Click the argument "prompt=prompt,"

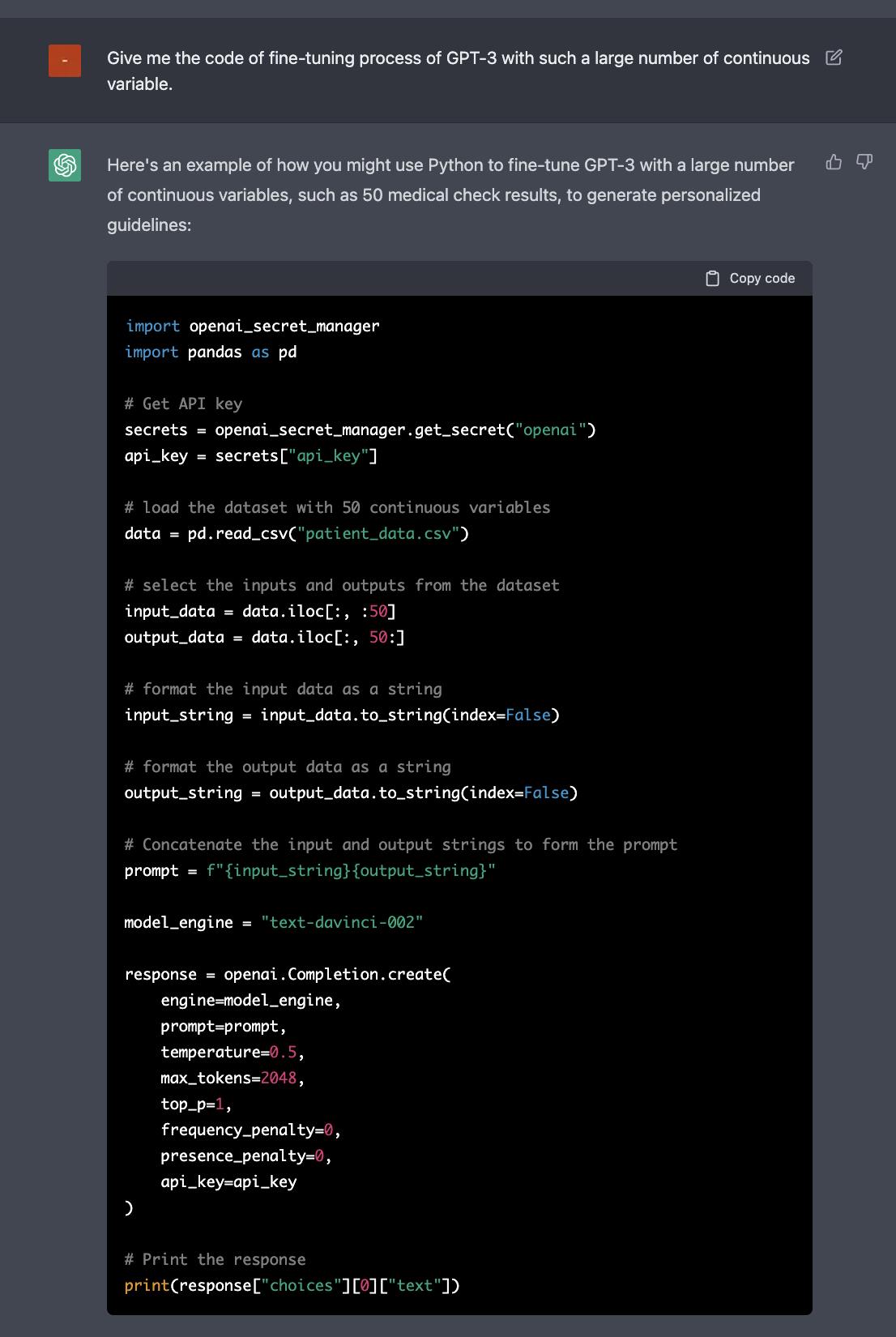pyautogui.click(x=224, y=1026)
